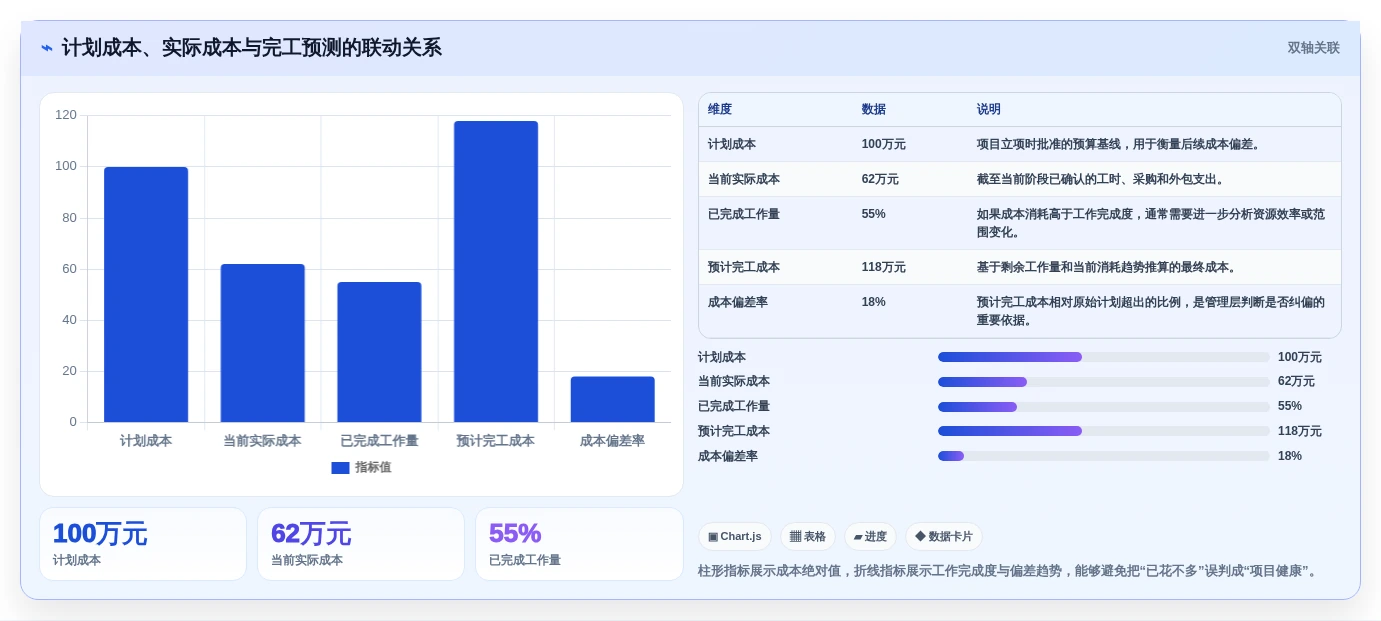Click the 已完成工作量 table row label
The image size is (1381, 621).
tap(744, 214)
